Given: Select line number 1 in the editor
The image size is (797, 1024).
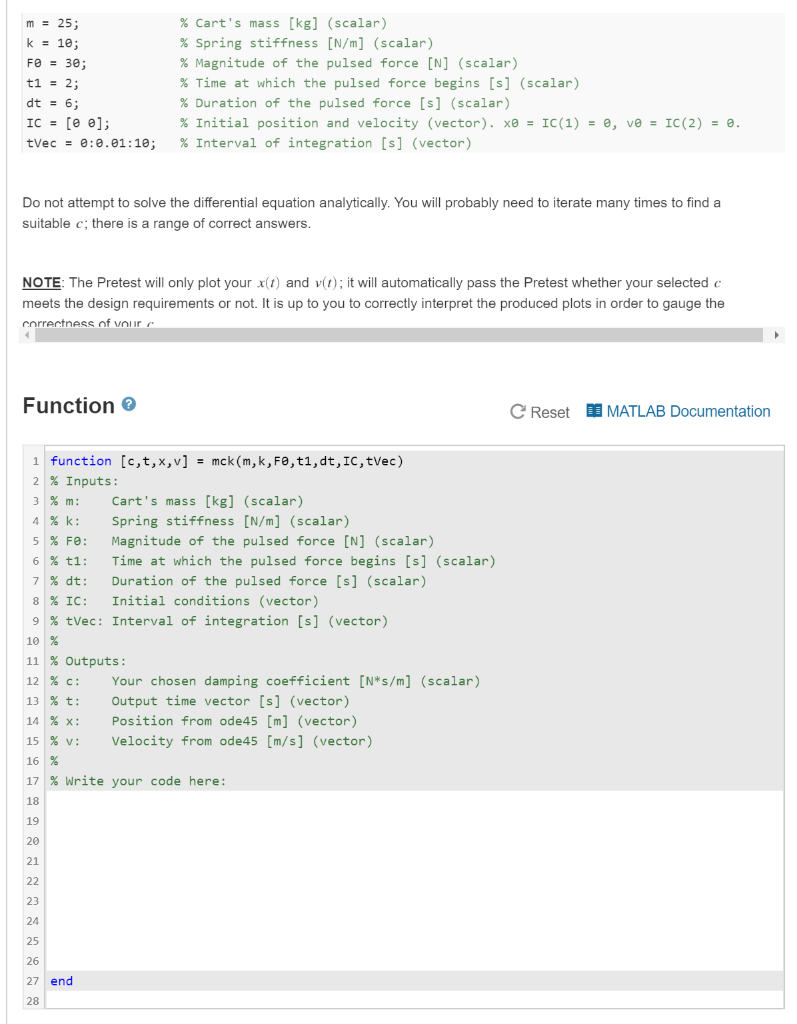Looking at the screenshot, I should 36,461.
